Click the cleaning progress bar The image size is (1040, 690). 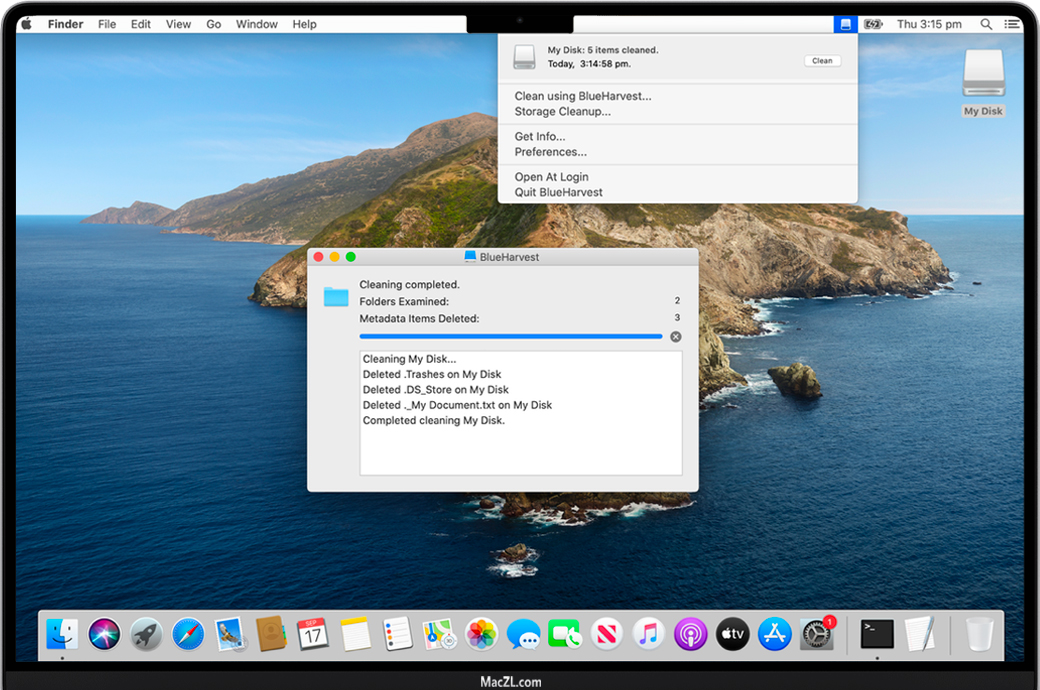click(510, 337)
